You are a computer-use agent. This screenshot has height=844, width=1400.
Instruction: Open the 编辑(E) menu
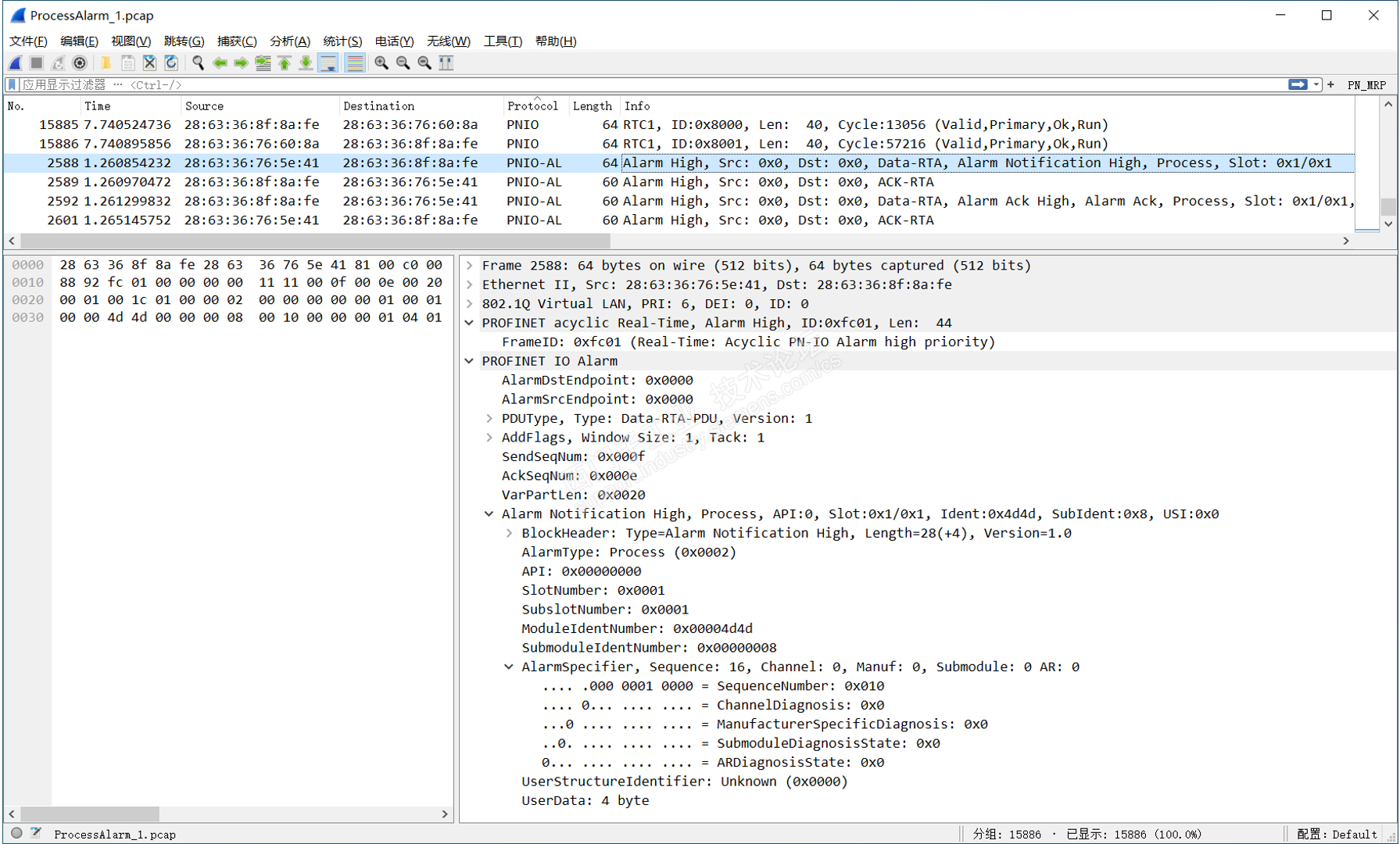tap(79, 41)
